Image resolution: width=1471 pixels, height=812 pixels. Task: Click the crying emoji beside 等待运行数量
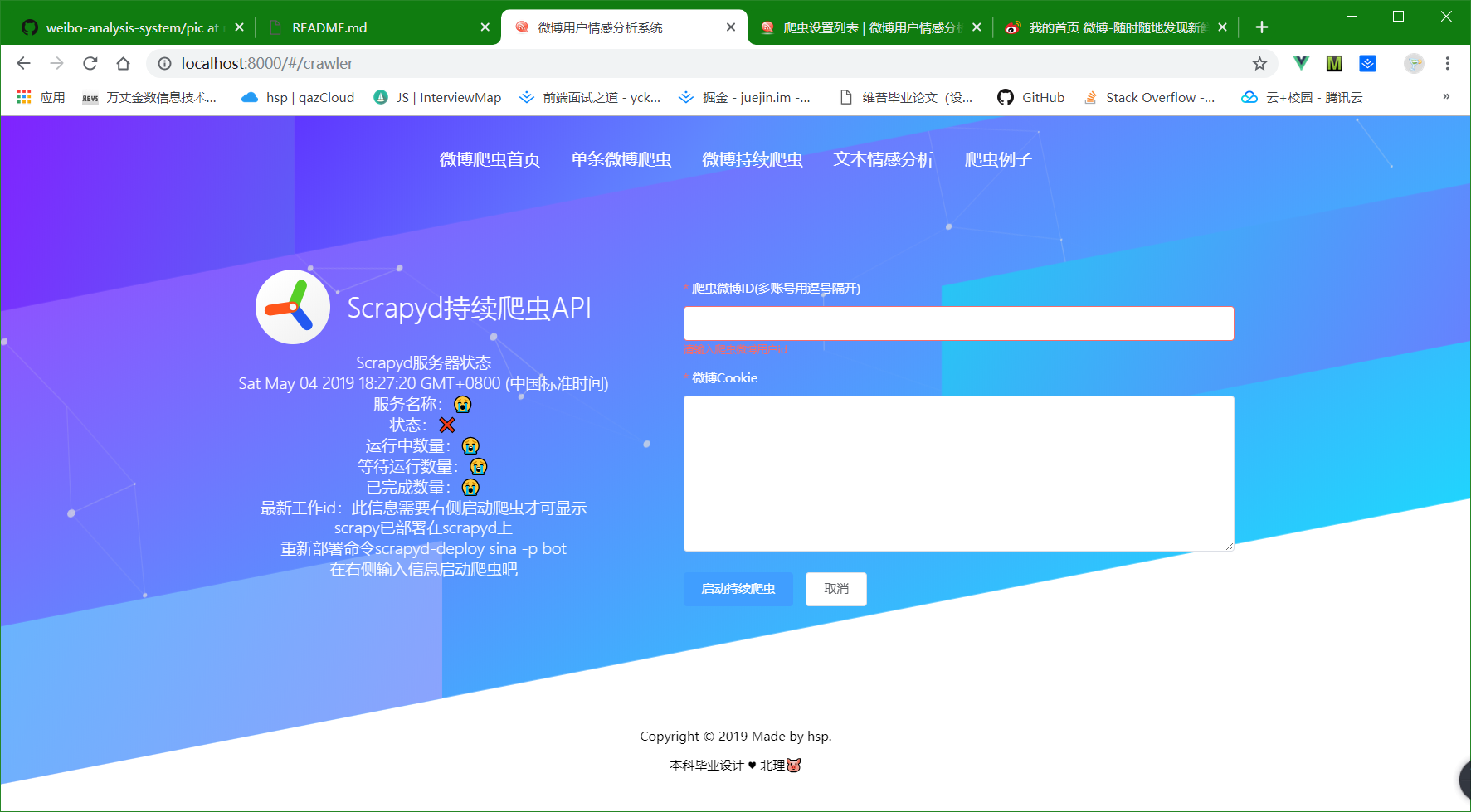coord(479,466)
